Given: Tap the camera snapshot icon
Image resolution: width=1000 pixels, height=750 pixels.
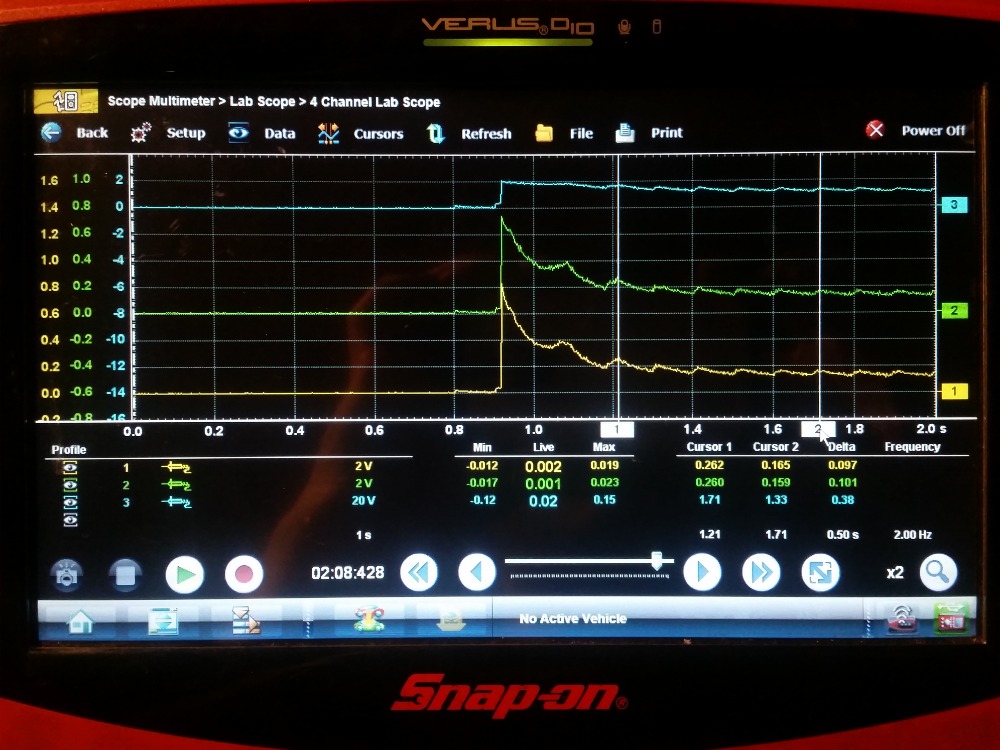Looking at the screenshot, I should [67, 574].
